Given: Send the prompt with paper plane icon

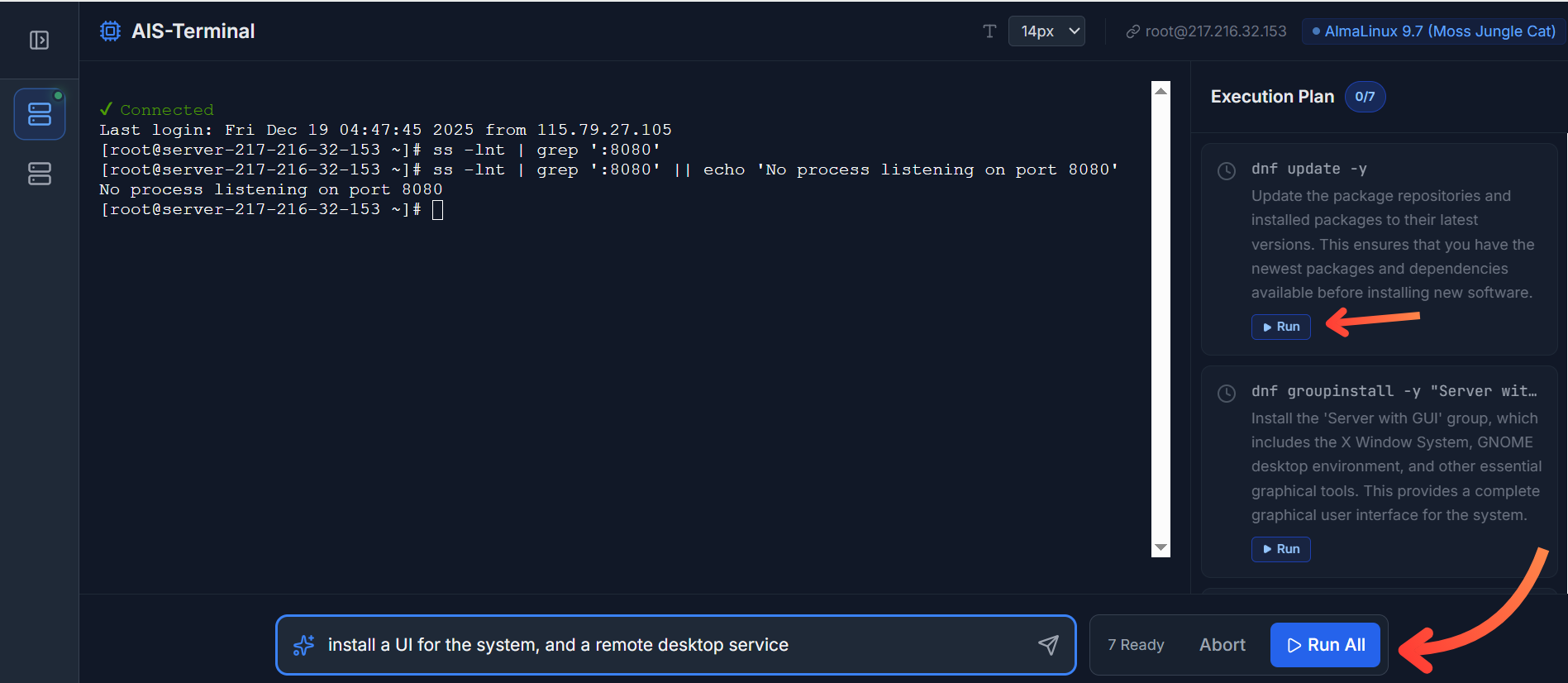Looking at the screenshot, I should 1048,645.
